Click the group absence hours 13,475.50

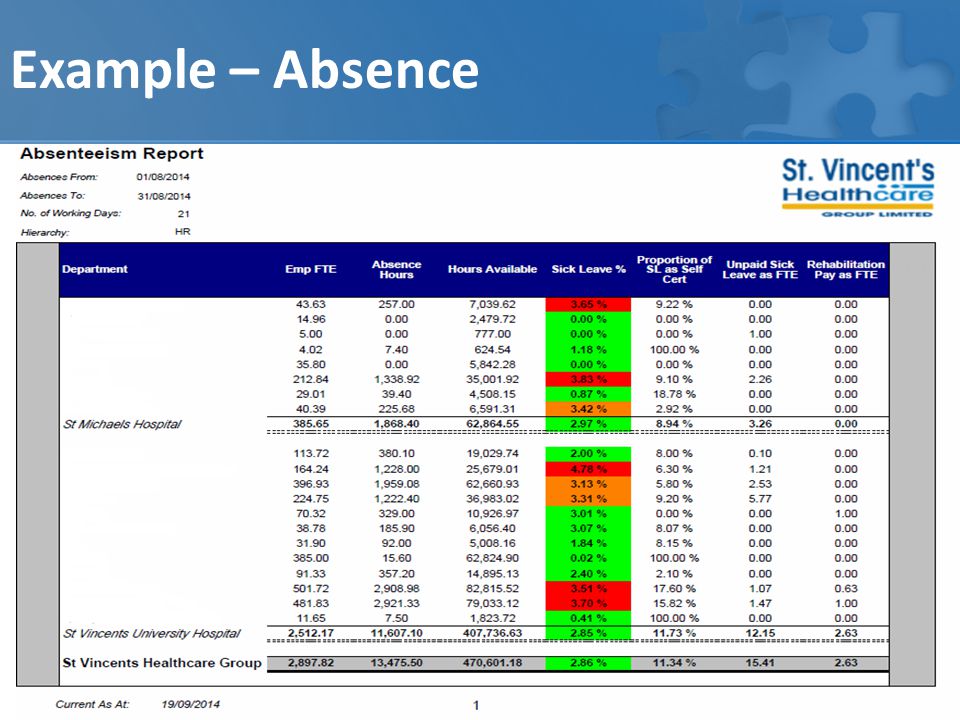(396, 663)
